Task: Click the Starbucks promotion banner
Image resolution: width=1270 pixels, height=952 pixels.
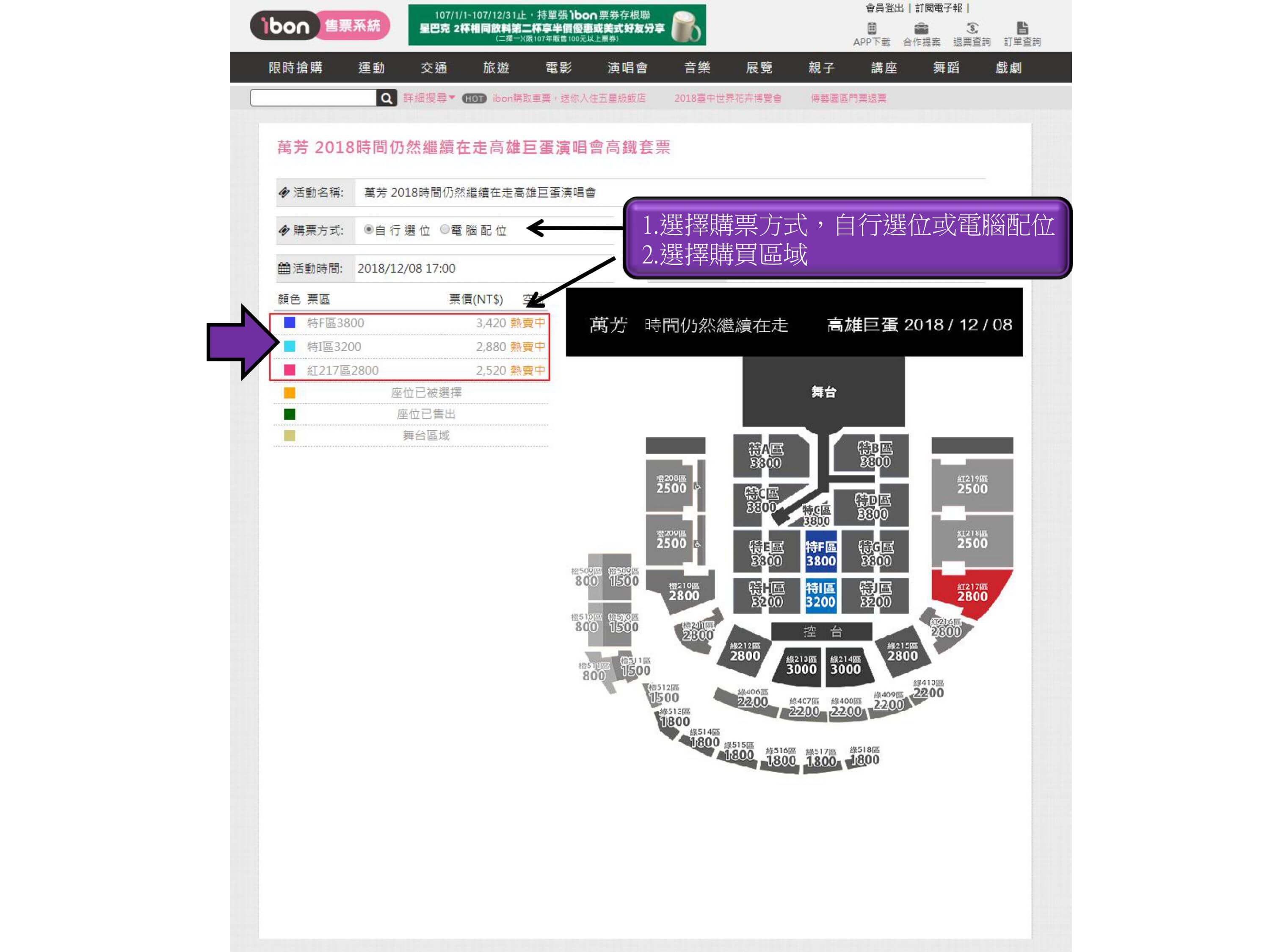Action: point(557,25)
